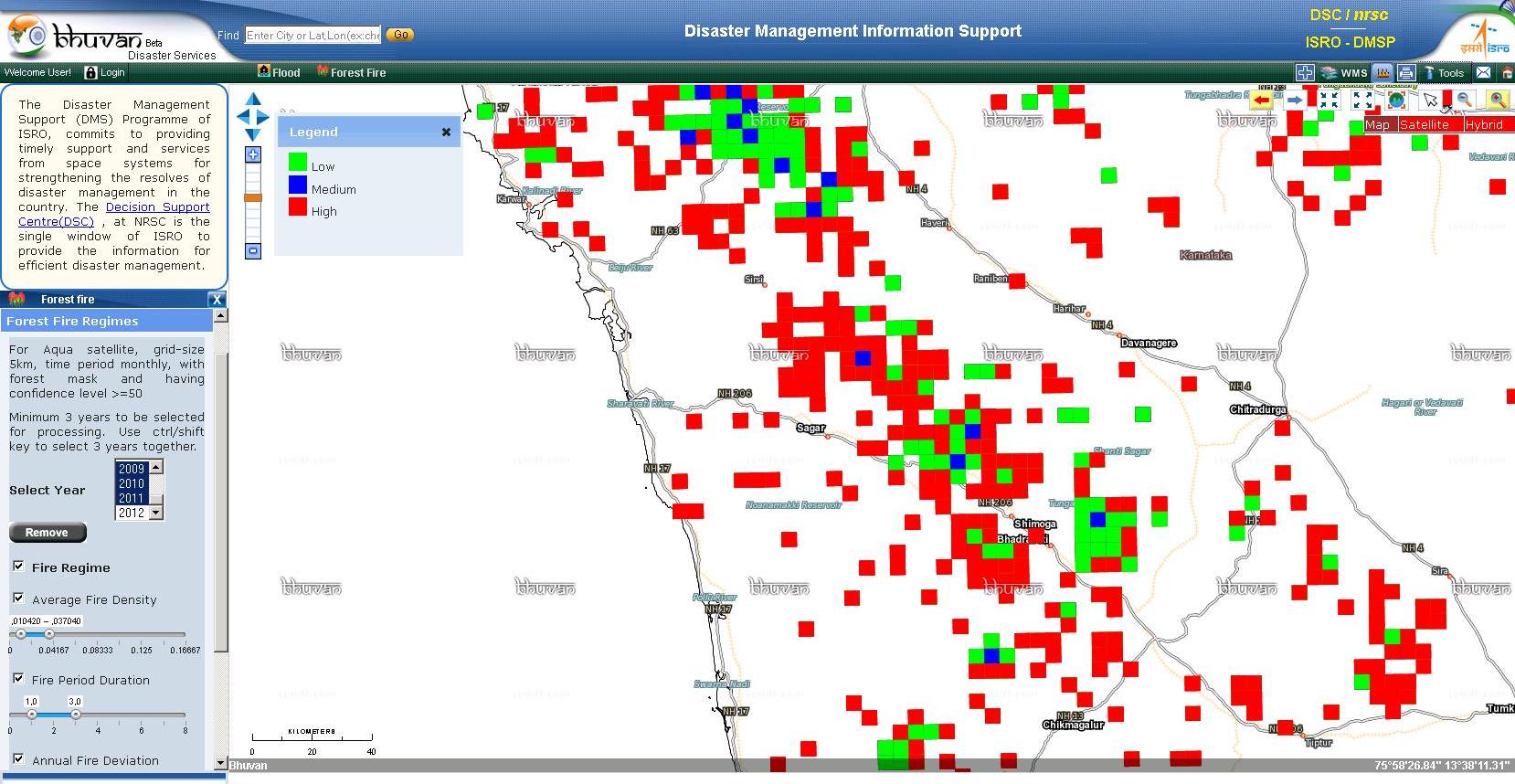Select year 2009 in the list
The image size is (1515, 784).
(x=132, y=469)
